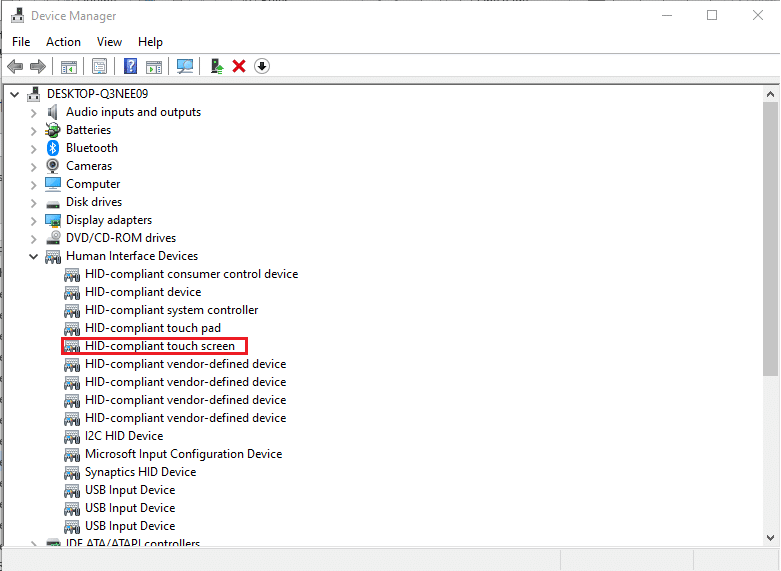Click the Update device driver icon
Image resolution: width=781 pixels, height=571 pixels.
pyautogui.click(x=216, y=66)
